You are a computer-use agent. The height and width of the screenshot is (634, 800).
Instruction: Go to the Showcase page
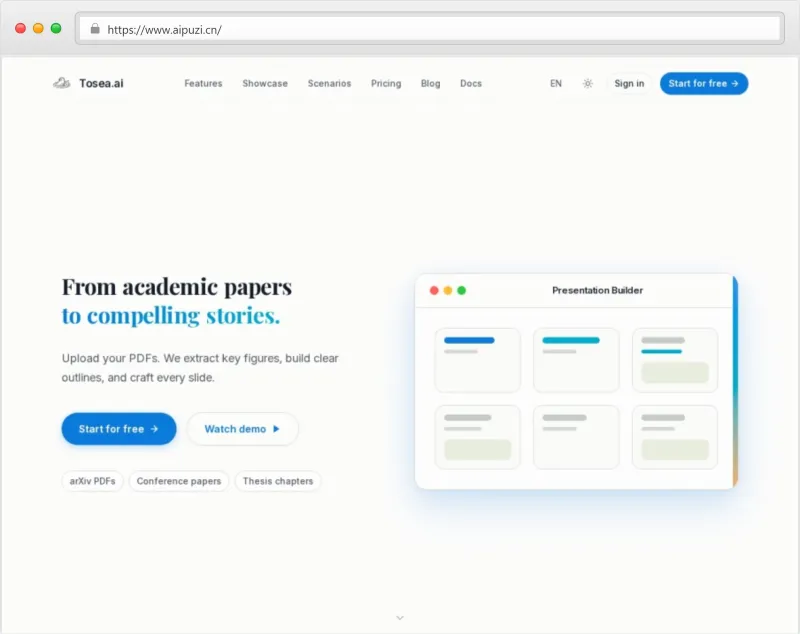tap(265, 84)
